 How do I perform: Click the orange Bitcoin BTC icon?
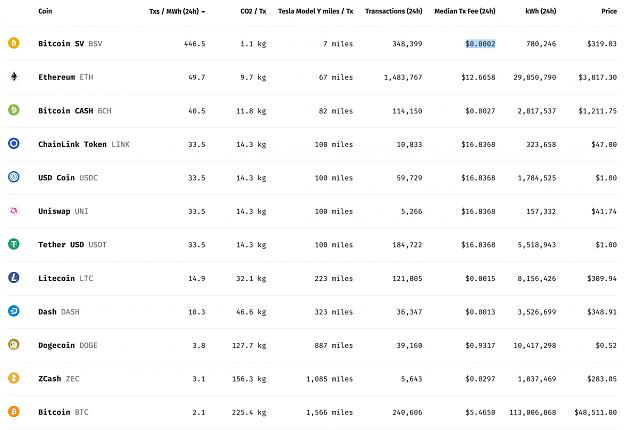[x=14, y=411]
